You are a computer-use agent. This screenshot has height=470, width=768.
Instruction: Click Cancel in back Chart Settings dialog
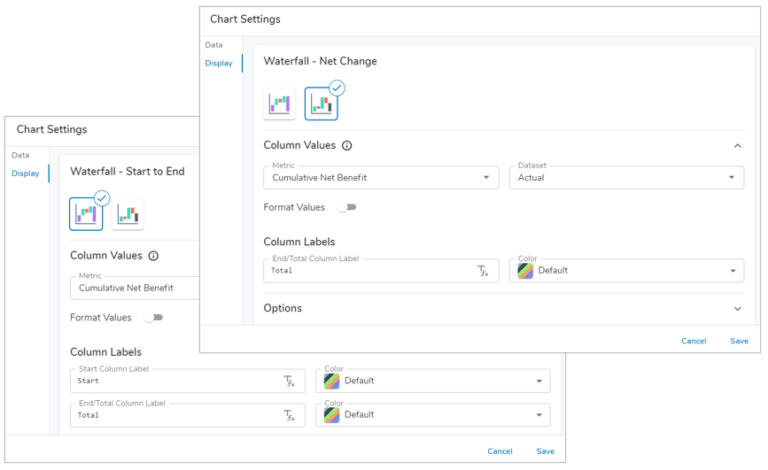click(500, 451)
